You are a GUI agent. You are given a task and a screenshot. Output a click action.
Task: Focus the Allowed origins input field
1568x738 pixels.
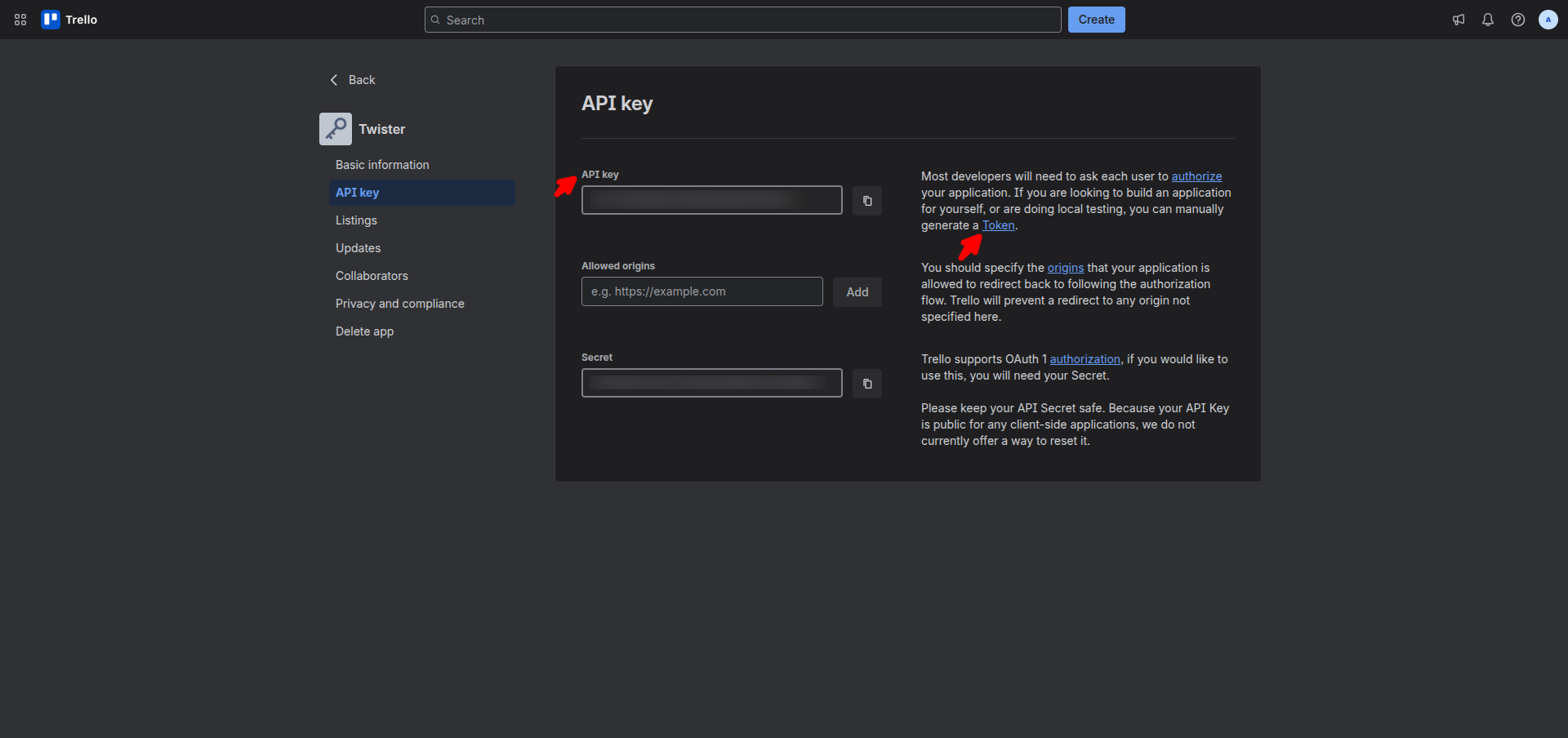[702, 291]
